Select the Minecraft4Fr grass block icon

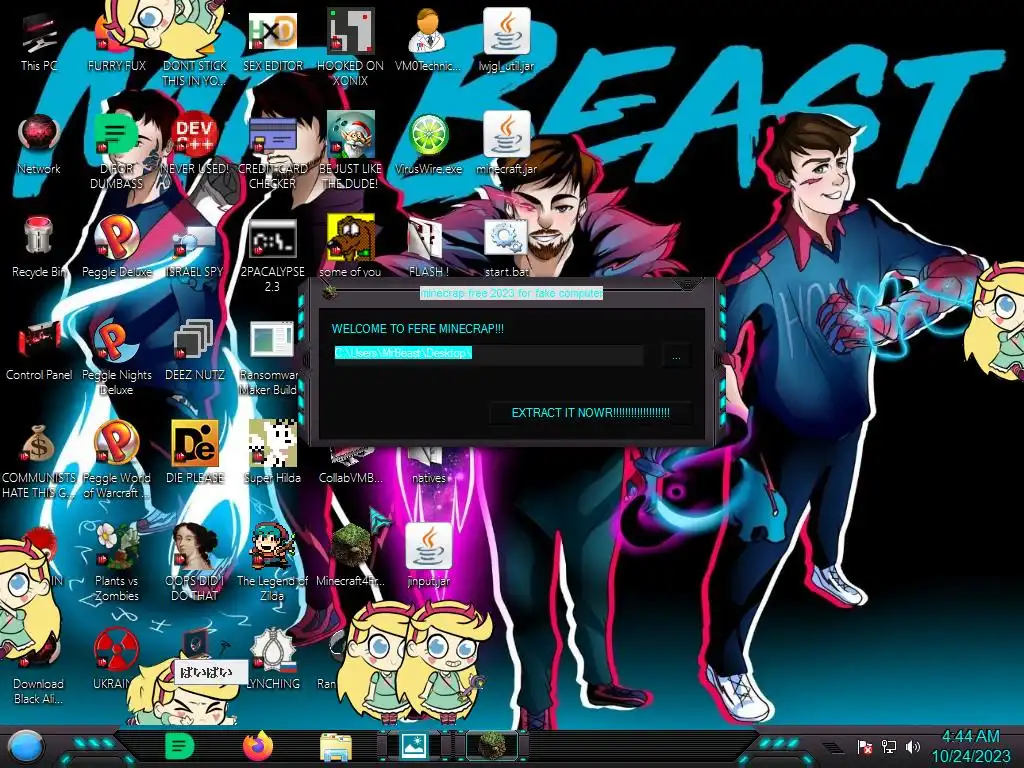pos(350,556)
